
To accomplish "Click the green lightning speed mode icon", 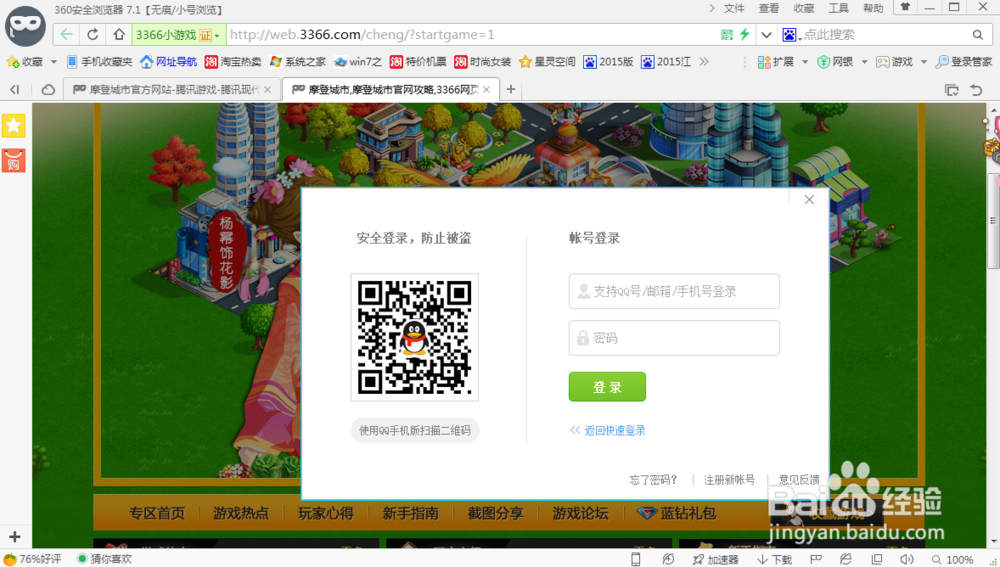I will coord(744,34).
